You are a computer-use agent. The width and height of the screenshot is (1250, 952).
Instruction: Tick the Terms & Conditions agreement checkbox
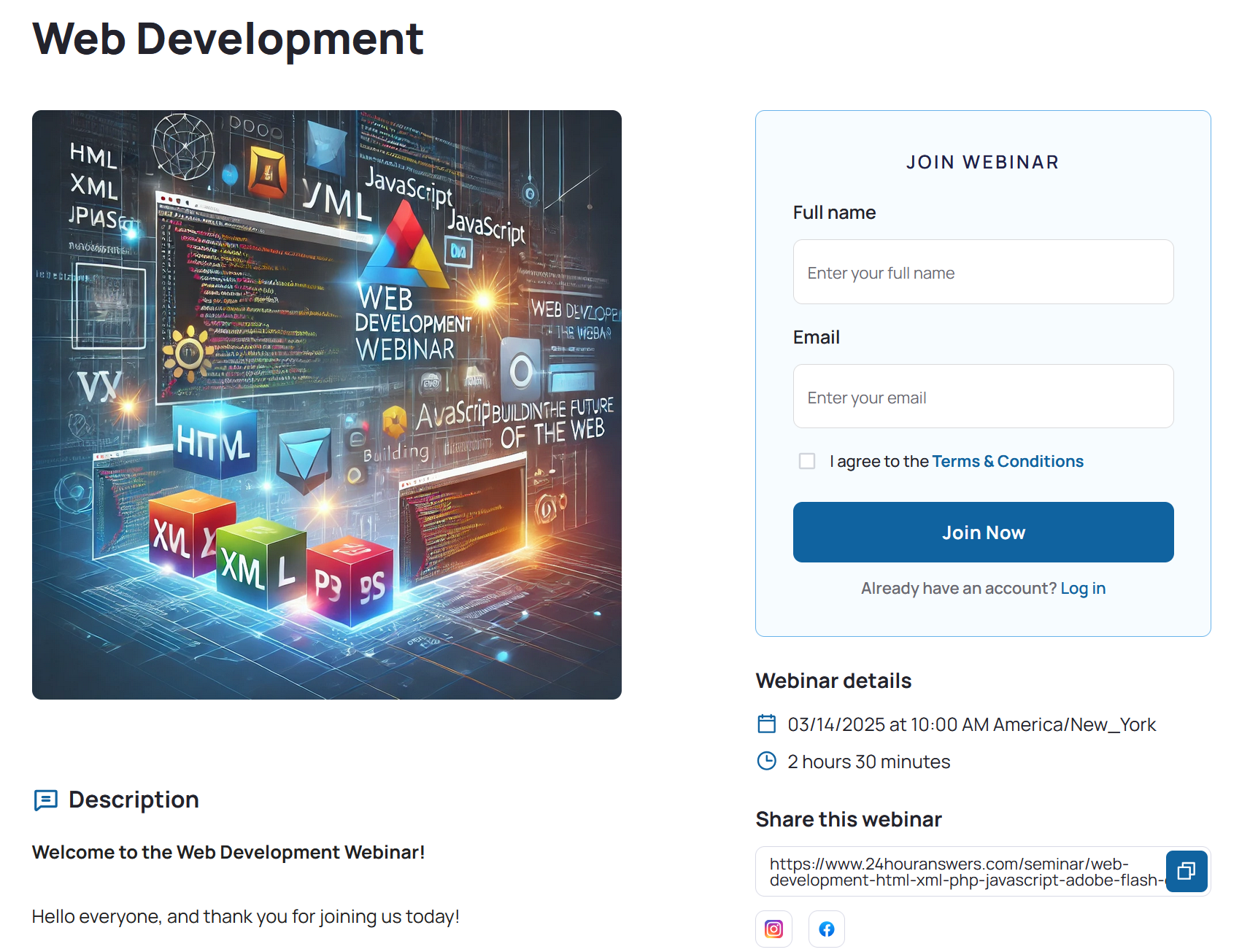click(806, 461)
